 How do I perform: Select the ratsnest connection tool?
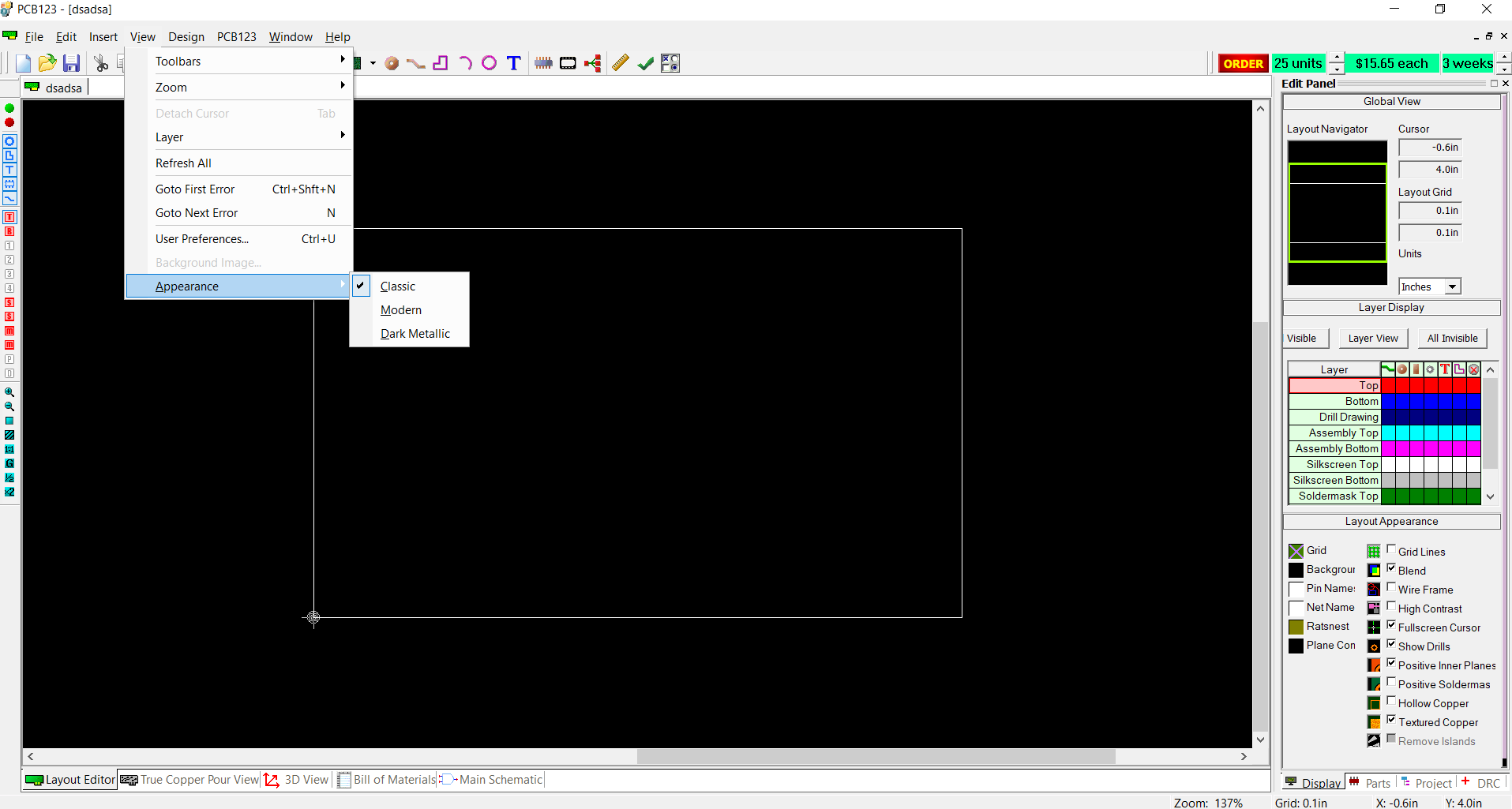click(592, 63)
